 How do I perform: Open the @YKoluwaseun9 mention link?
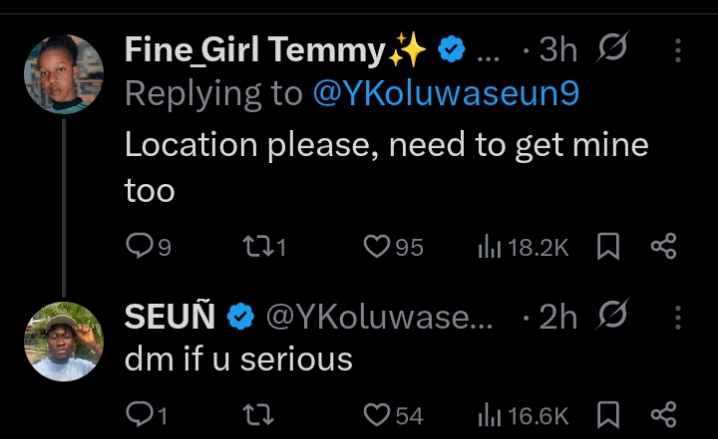tap(446, 93)
